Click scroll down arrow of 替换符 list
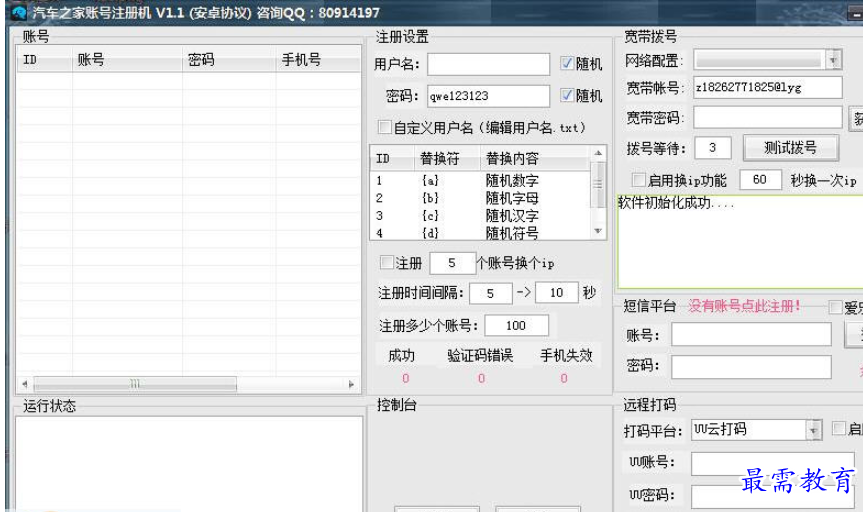 (x=598, y=232)
